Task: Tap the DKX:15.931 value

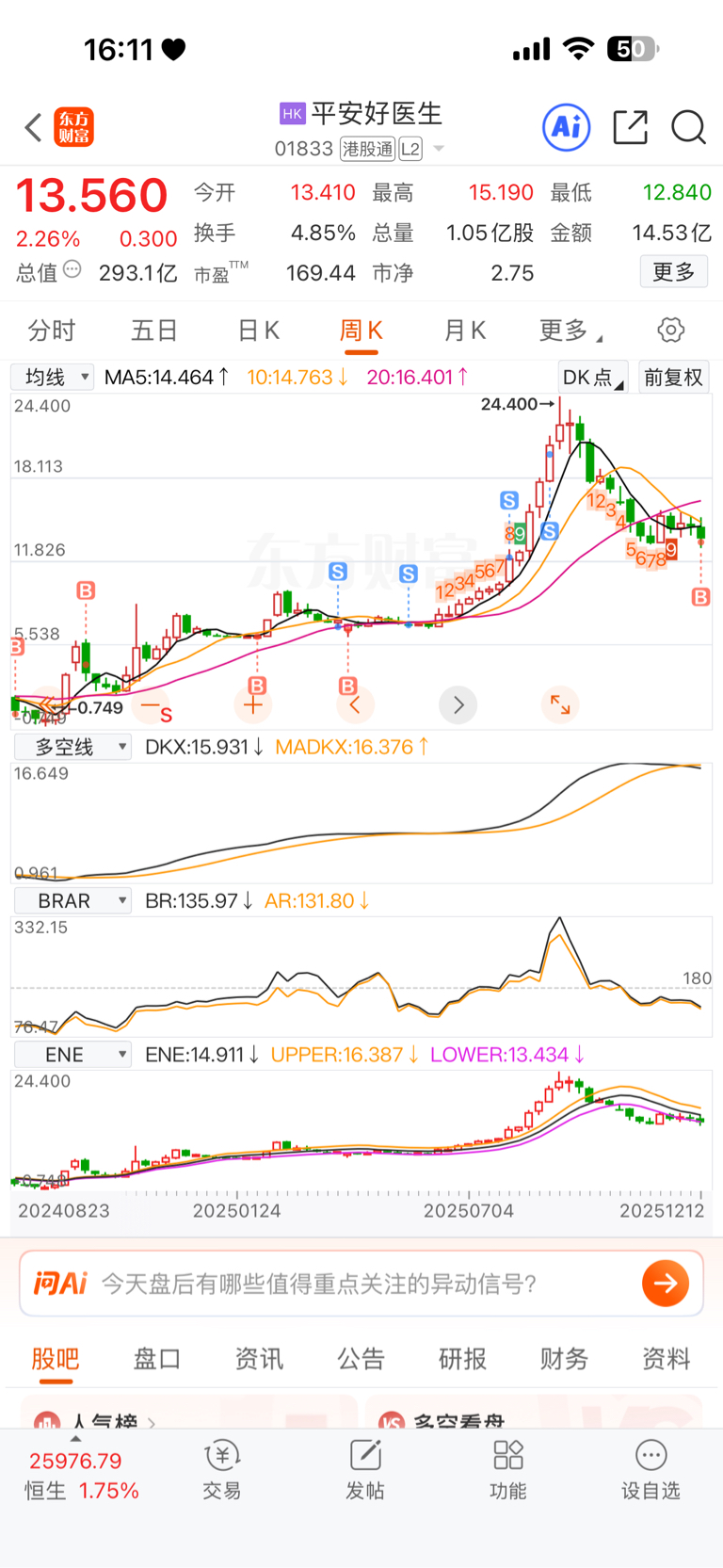Action: click(203, 747)
